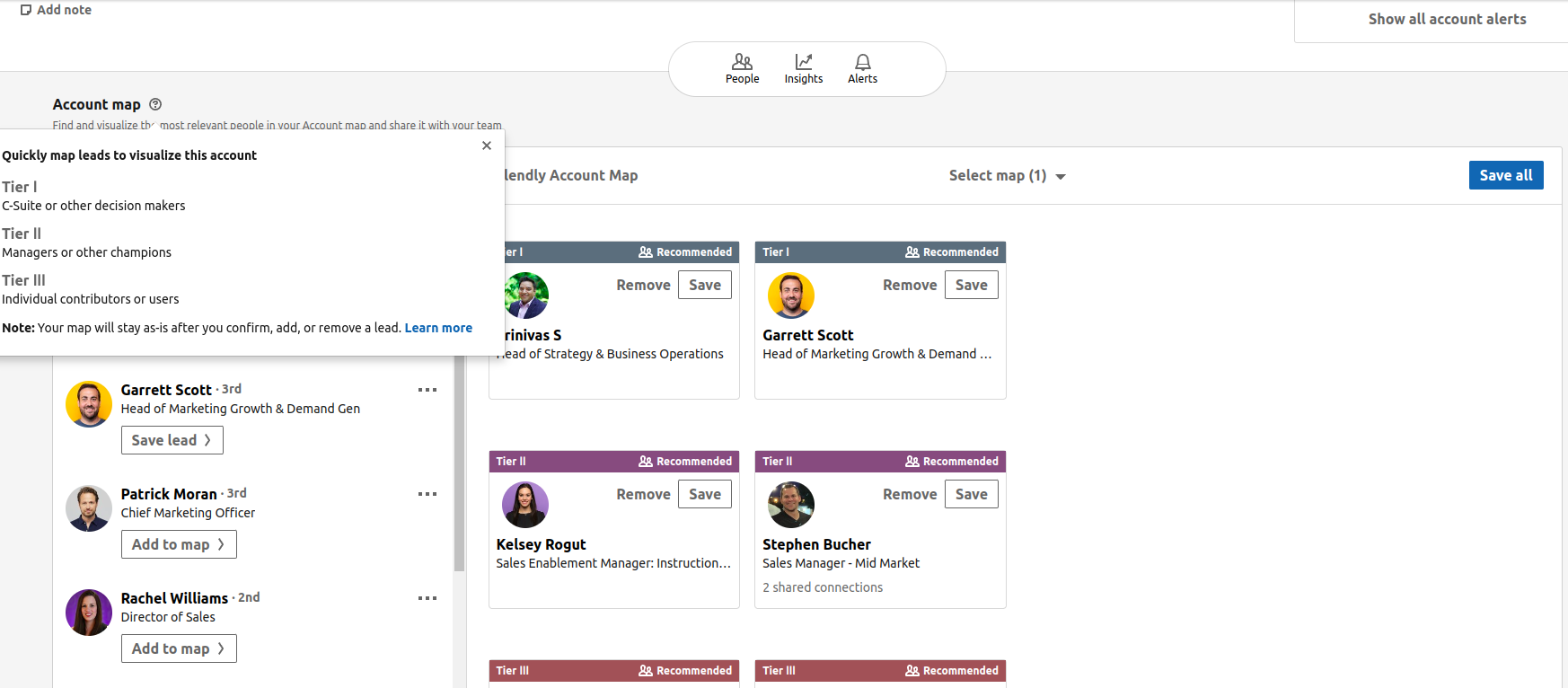Open the Insights chart icon
The image size is (1568, 688).
(x=804, y=61)
